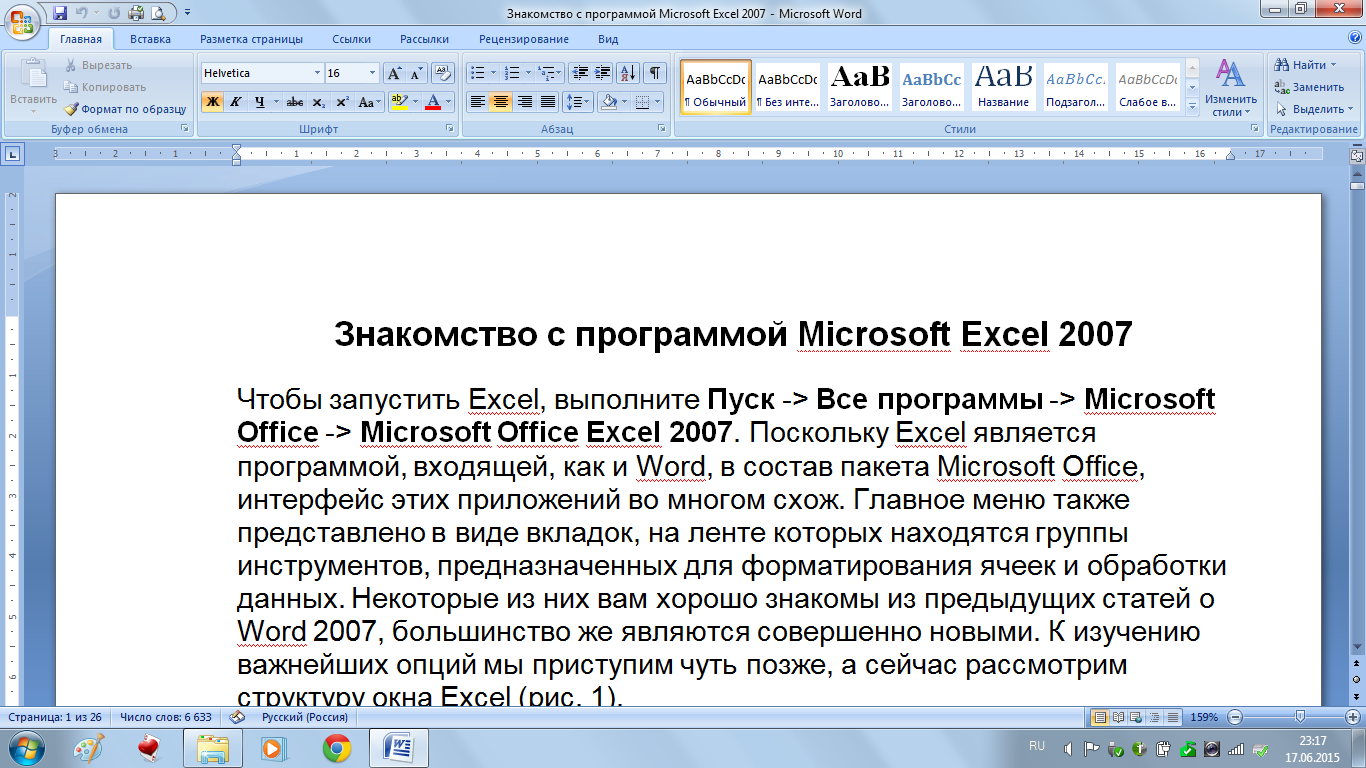Apply the Обычный style
Screen dimensions: 1366x768
tap(715, 87)
